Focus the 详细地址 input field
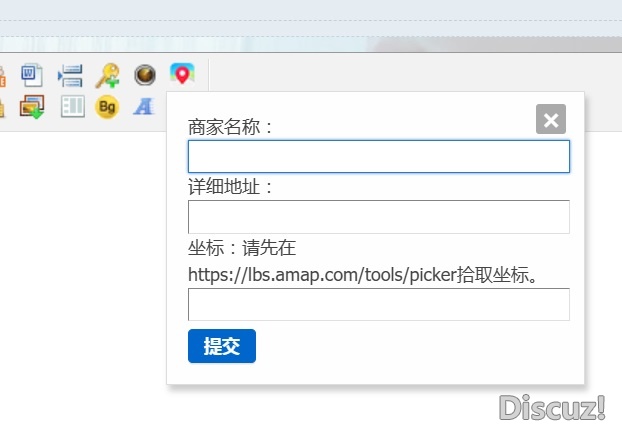Screen dimensions: 622x432 (378, 217)
